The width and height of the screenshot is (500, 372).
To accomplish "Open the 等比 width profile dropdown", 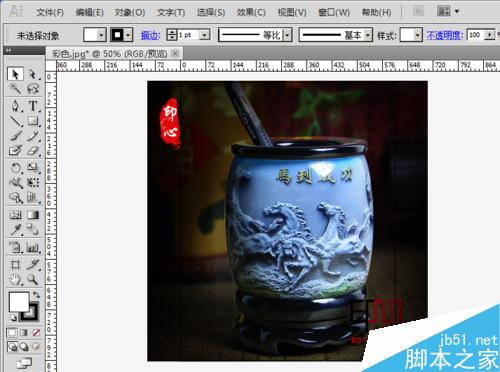I will (x=288, y=35).
